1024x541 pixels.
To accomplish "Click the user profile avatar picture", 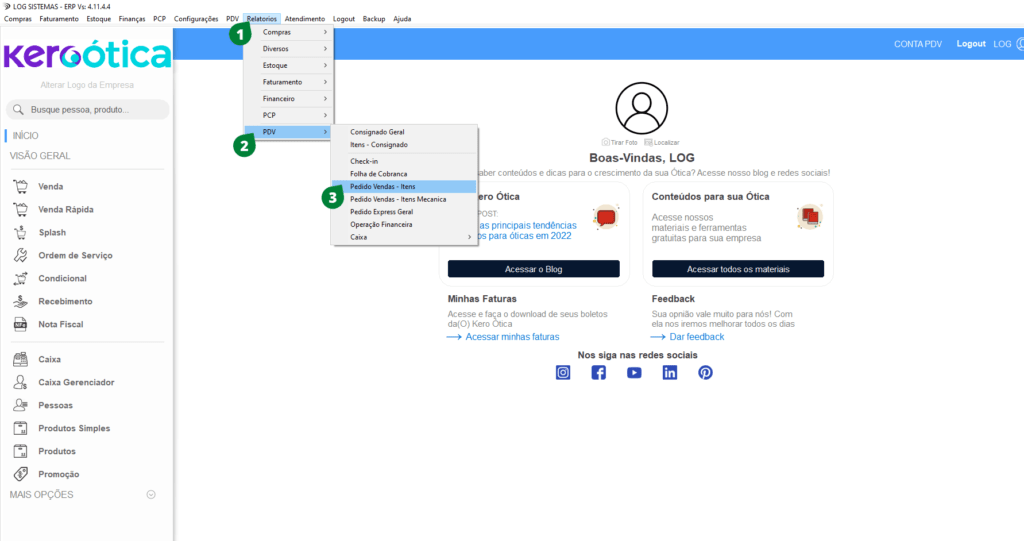I will pyautogui.click(x=641, y=108).
